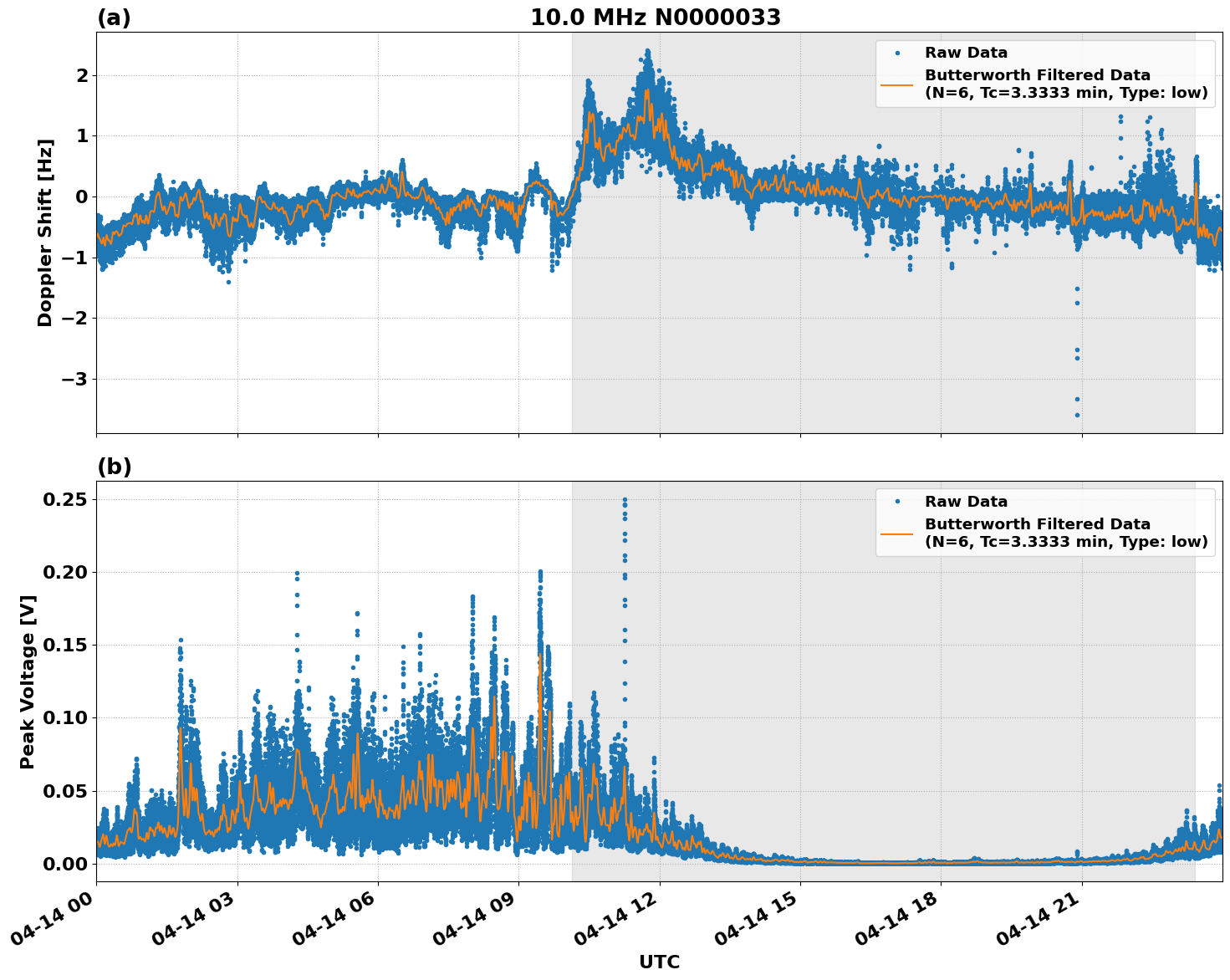Select the plot title 10.0 MHz N0000033
This screenshot has height=980, width=1230.
(658, 16)
